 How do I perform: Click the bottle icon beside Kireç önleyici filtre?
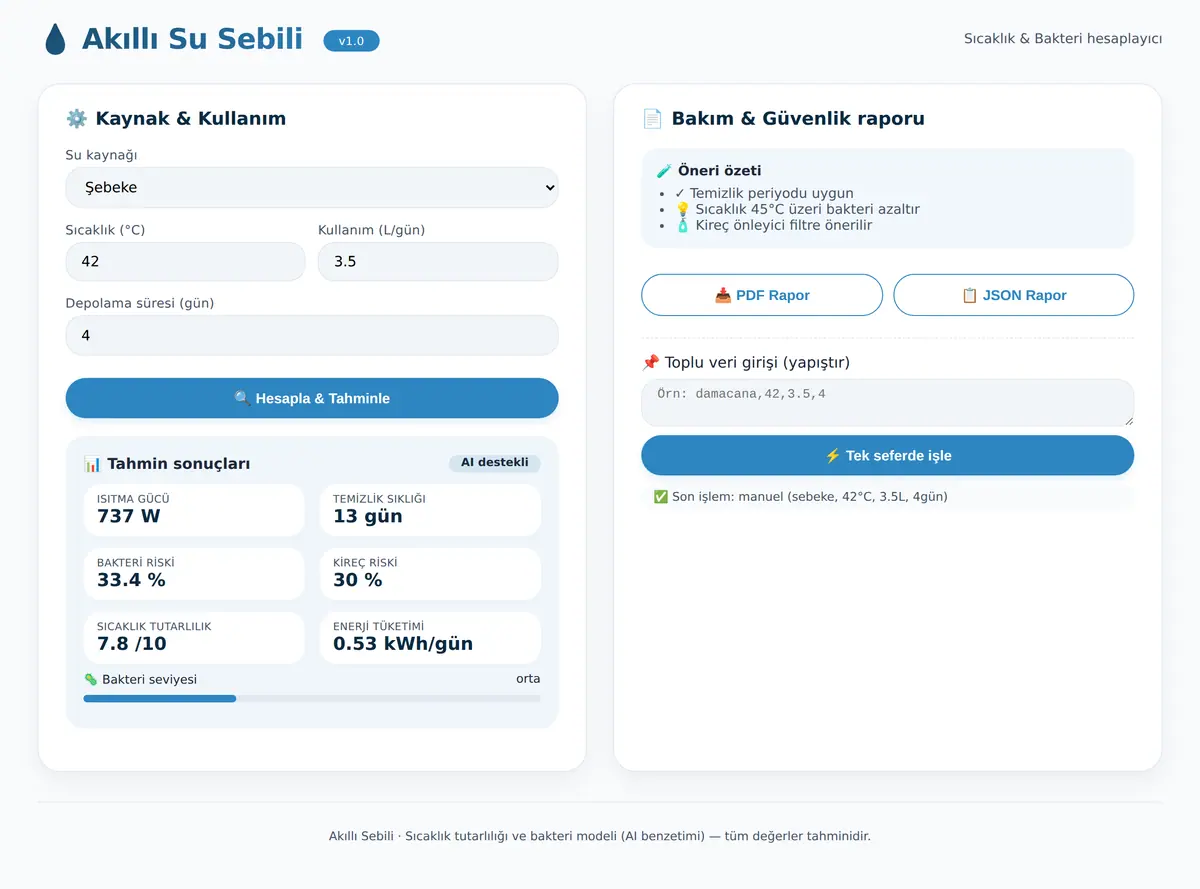tap(683, 225)
